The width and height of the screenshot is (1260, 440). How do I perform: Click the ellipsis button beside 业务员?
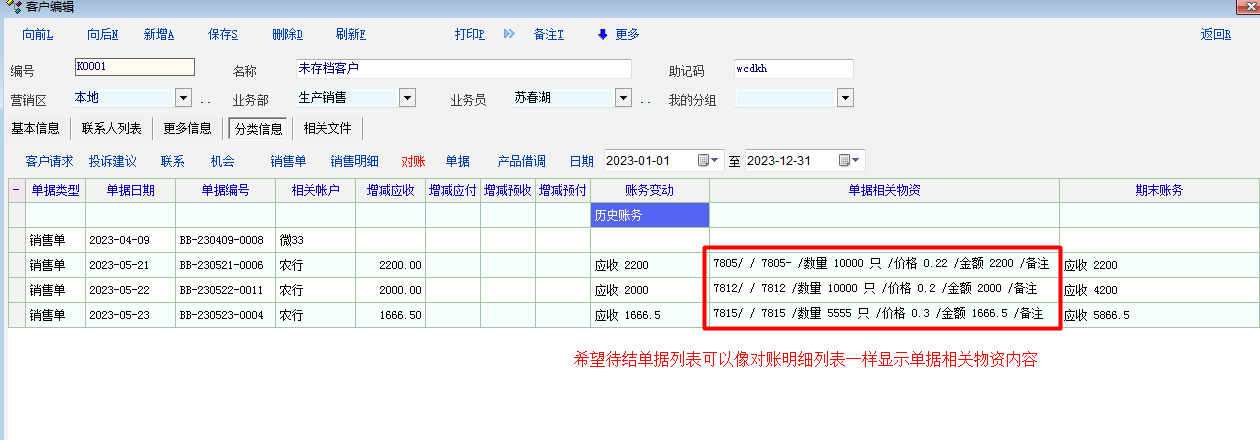click(645, 100)
